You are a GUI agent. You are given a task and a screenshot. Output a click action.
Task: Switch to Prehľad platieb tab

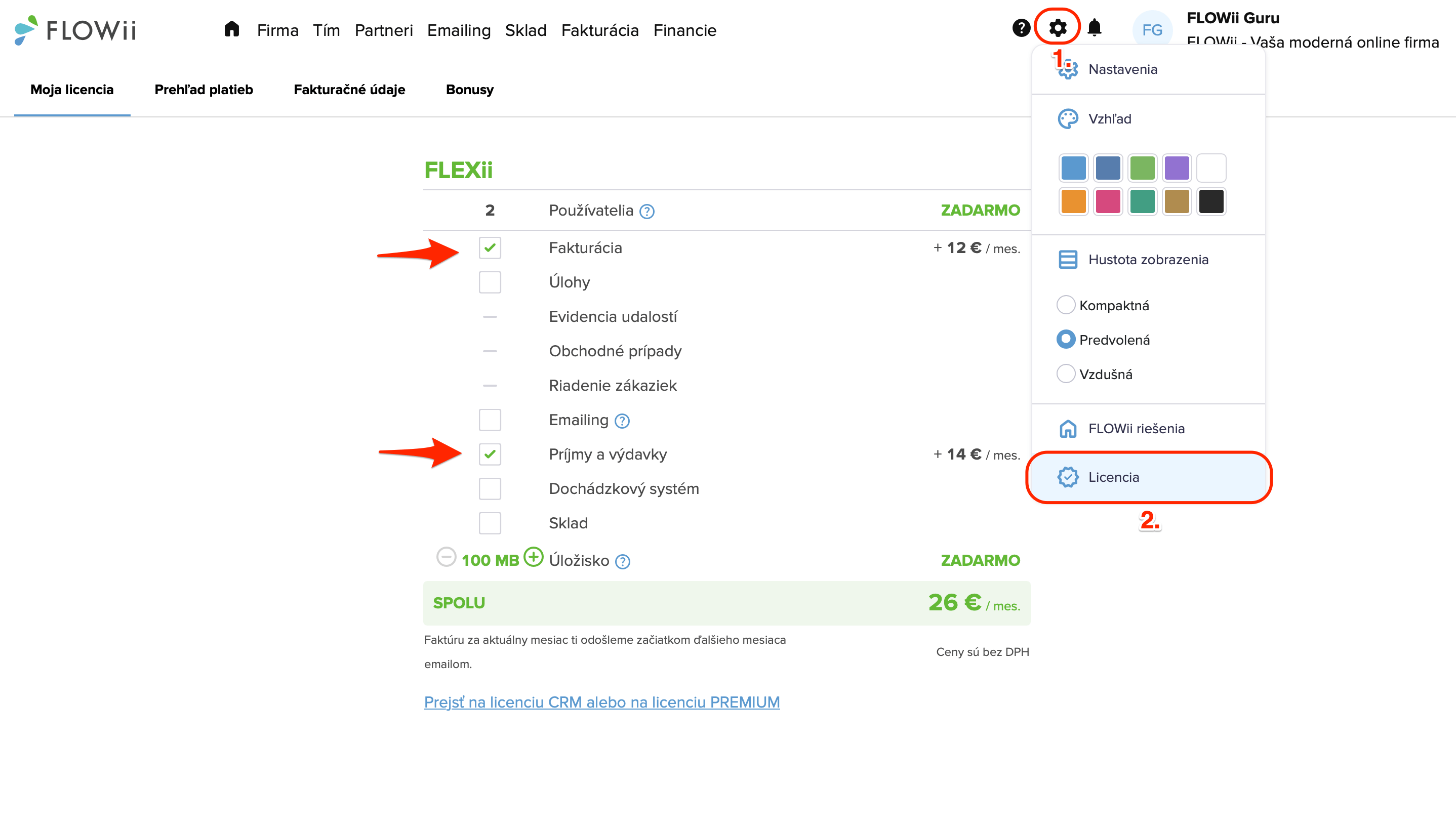point(204,90)
